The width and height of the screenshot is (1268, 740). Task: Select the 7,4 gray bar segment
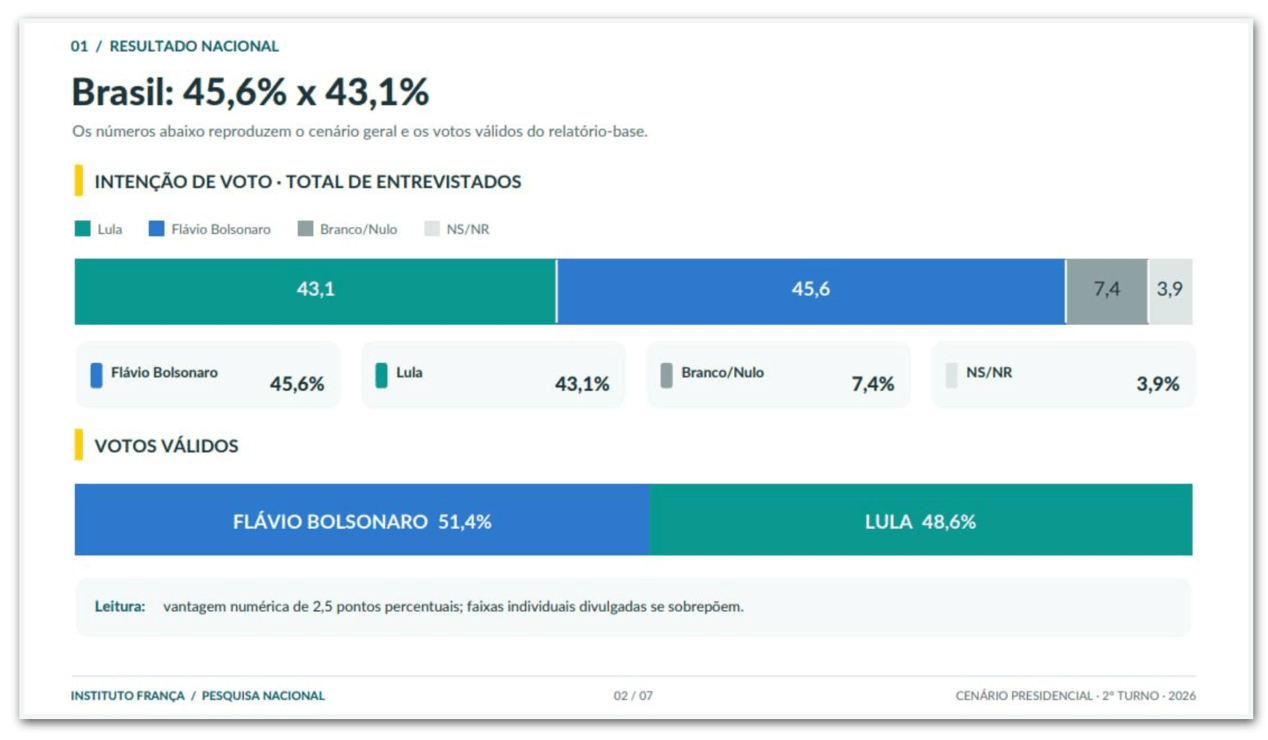tap(1107, 291)
